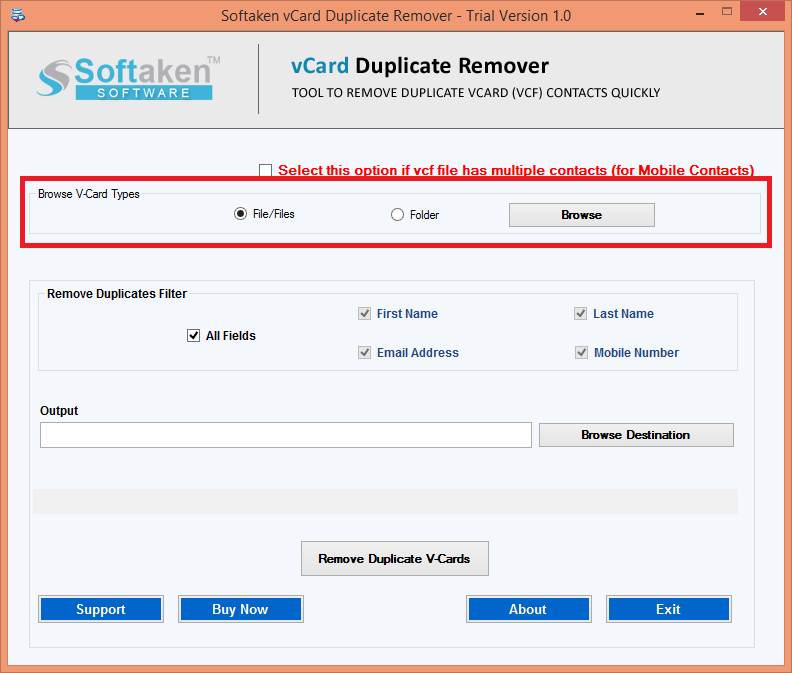Click the progress bar area

point(385,501)
